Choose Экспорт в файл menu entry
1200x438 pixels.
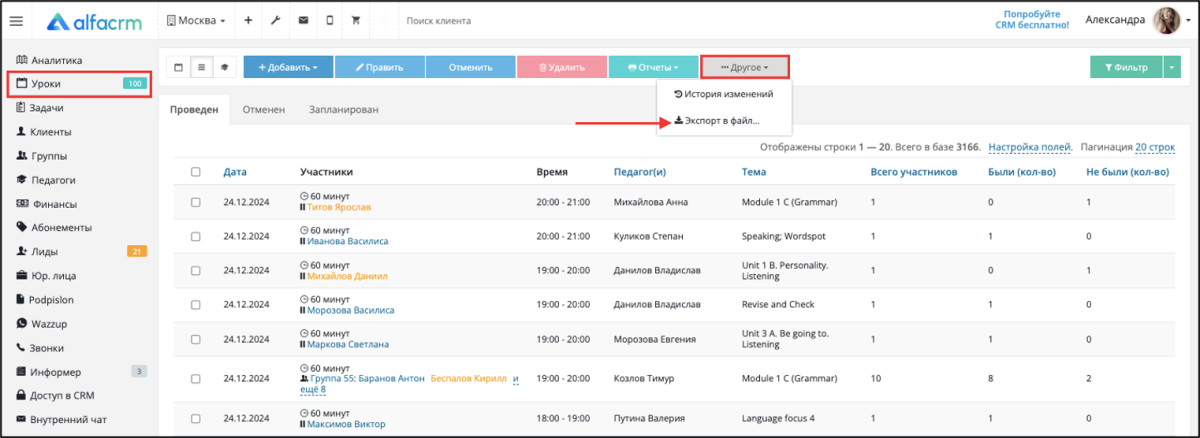[717, 121]
